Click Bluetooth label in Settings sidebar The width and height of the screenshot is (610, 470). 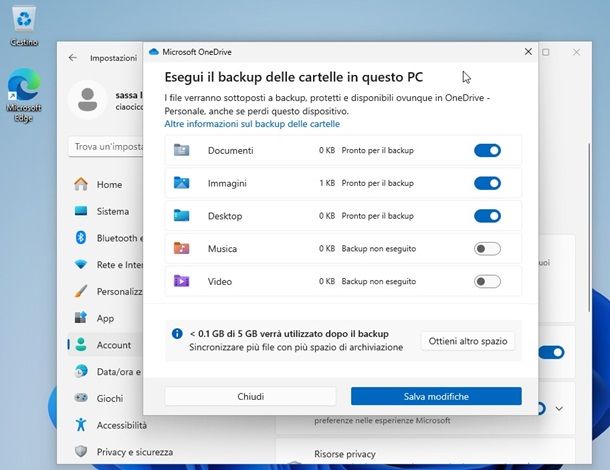120,238
